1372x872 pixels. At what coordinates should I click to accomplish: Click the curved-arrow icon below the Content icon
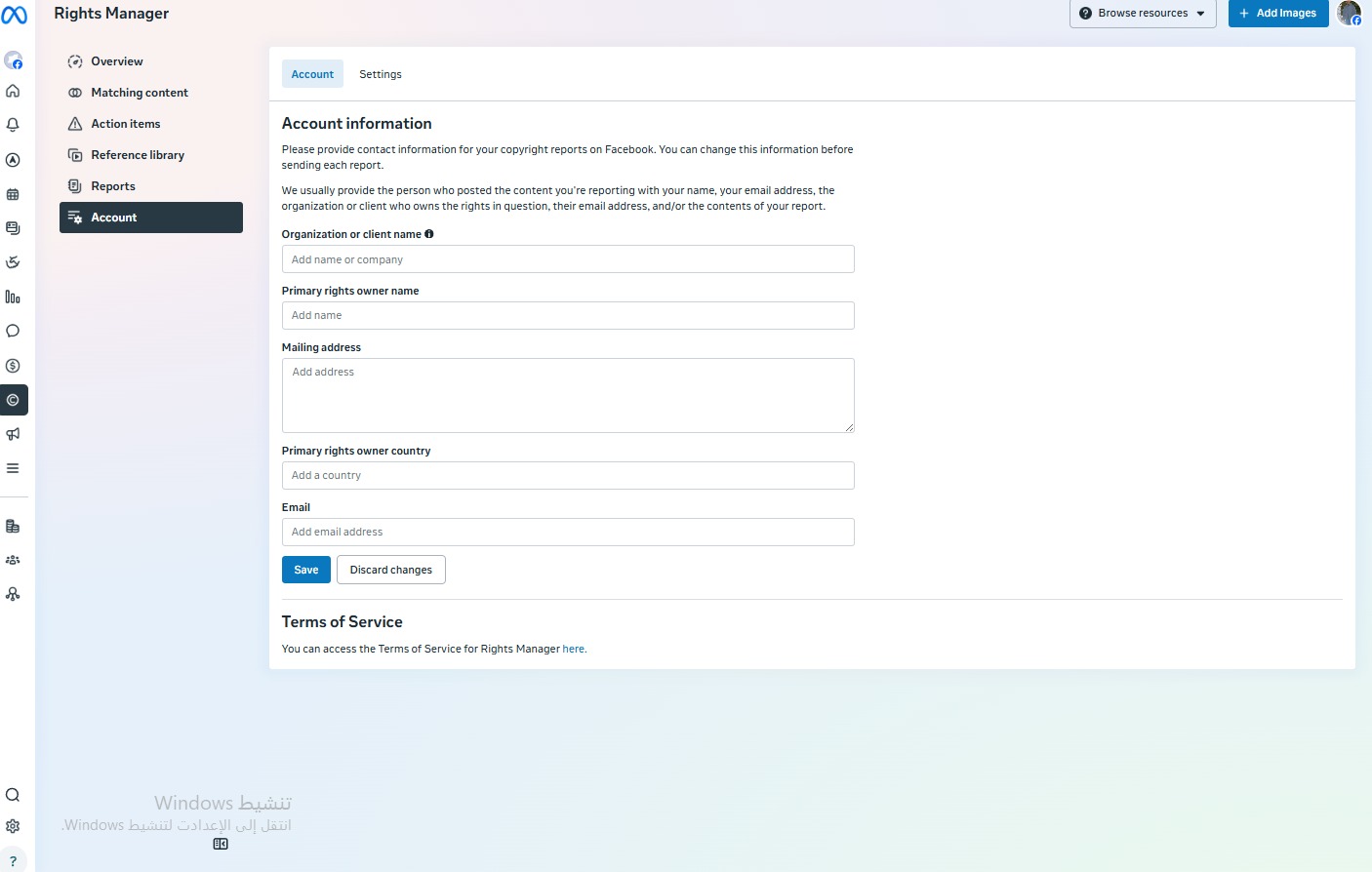pyautogui.click(x=13, y=262)
